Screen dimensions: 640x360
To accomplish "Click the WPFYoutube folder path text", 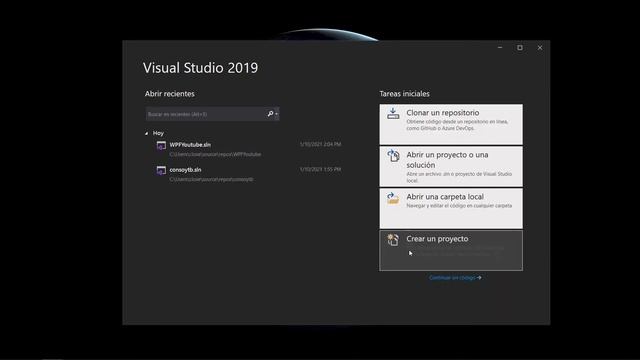I will coord(215,154).
